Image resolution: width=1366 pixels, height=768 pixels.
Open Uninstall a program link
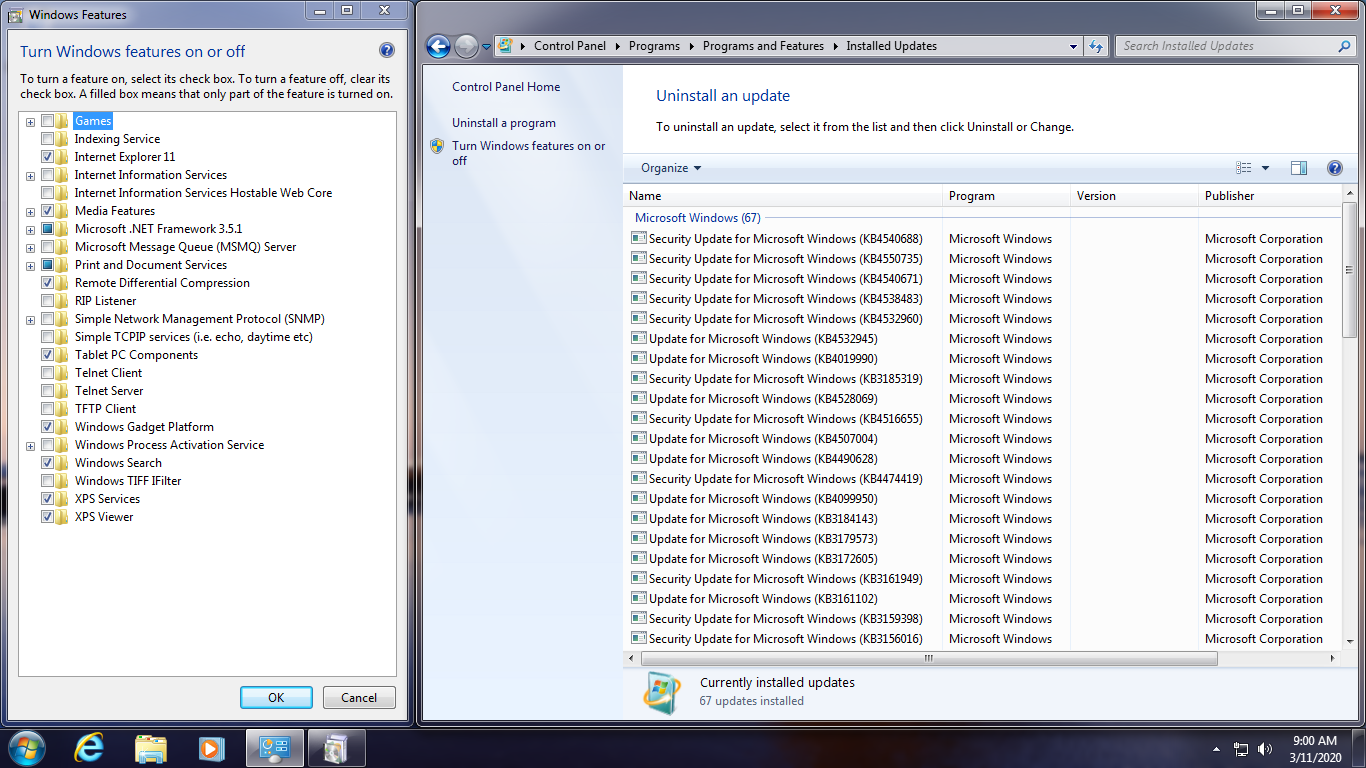(504, 123)
